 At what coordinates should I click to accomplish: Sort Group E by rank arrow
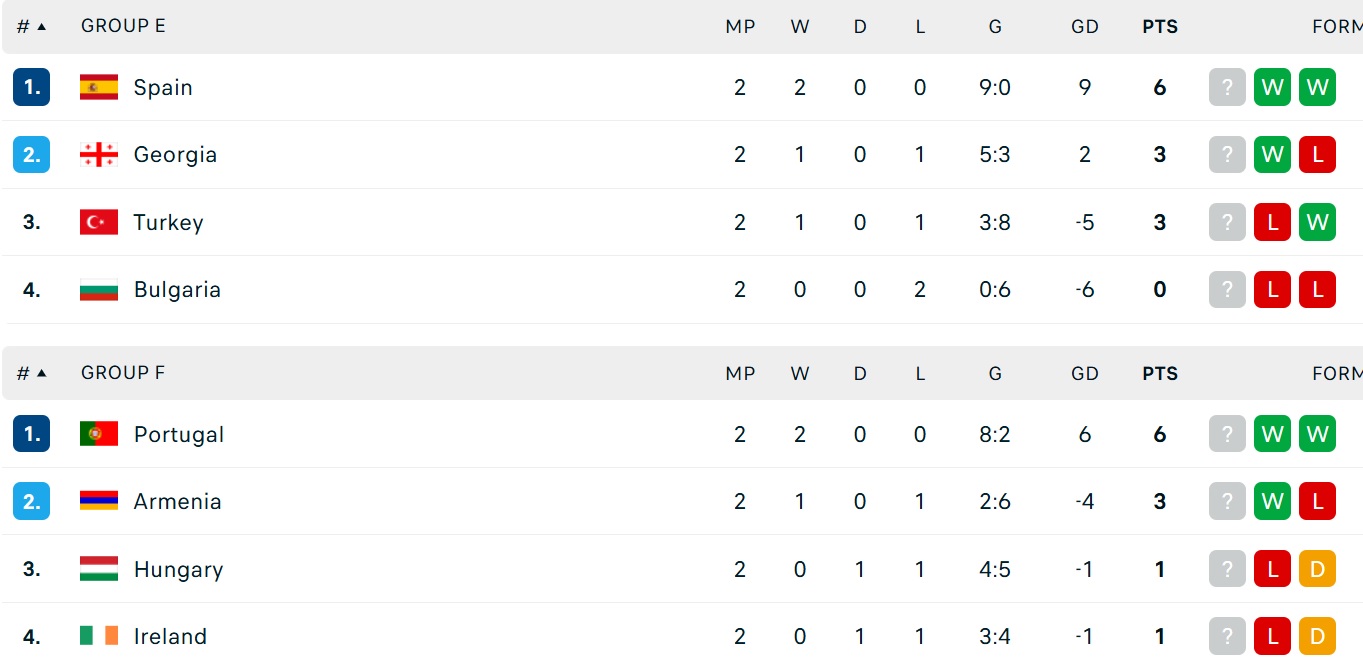pos(41,27)
